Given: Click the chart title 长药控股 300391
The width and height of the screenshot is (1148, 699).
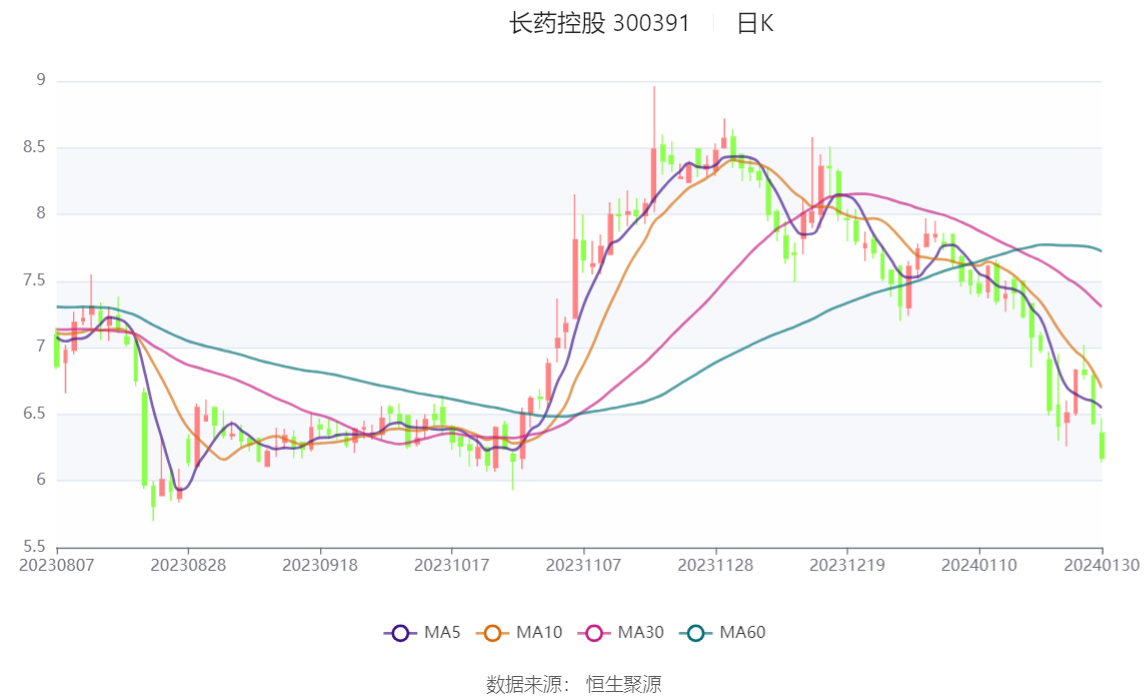Looking at the screenshot, I should [600, 23].
